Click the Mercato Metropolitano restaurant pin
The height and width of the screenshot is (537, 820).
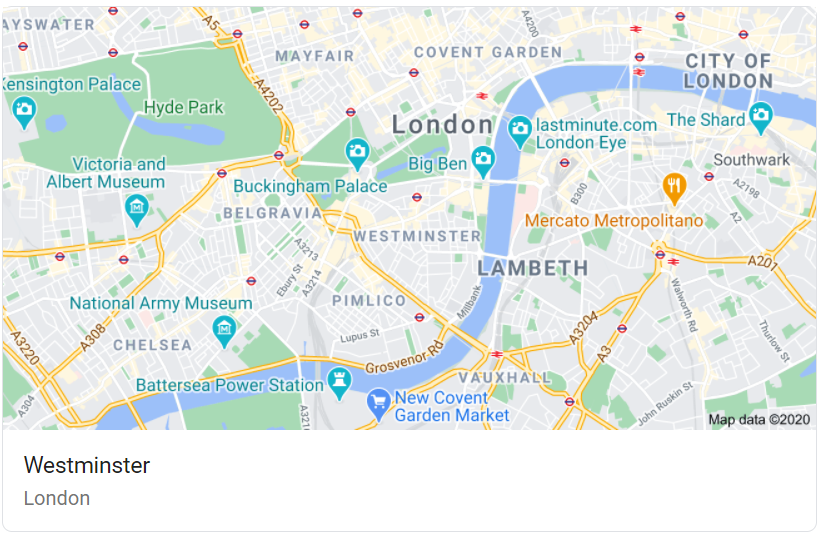(674, 188)
